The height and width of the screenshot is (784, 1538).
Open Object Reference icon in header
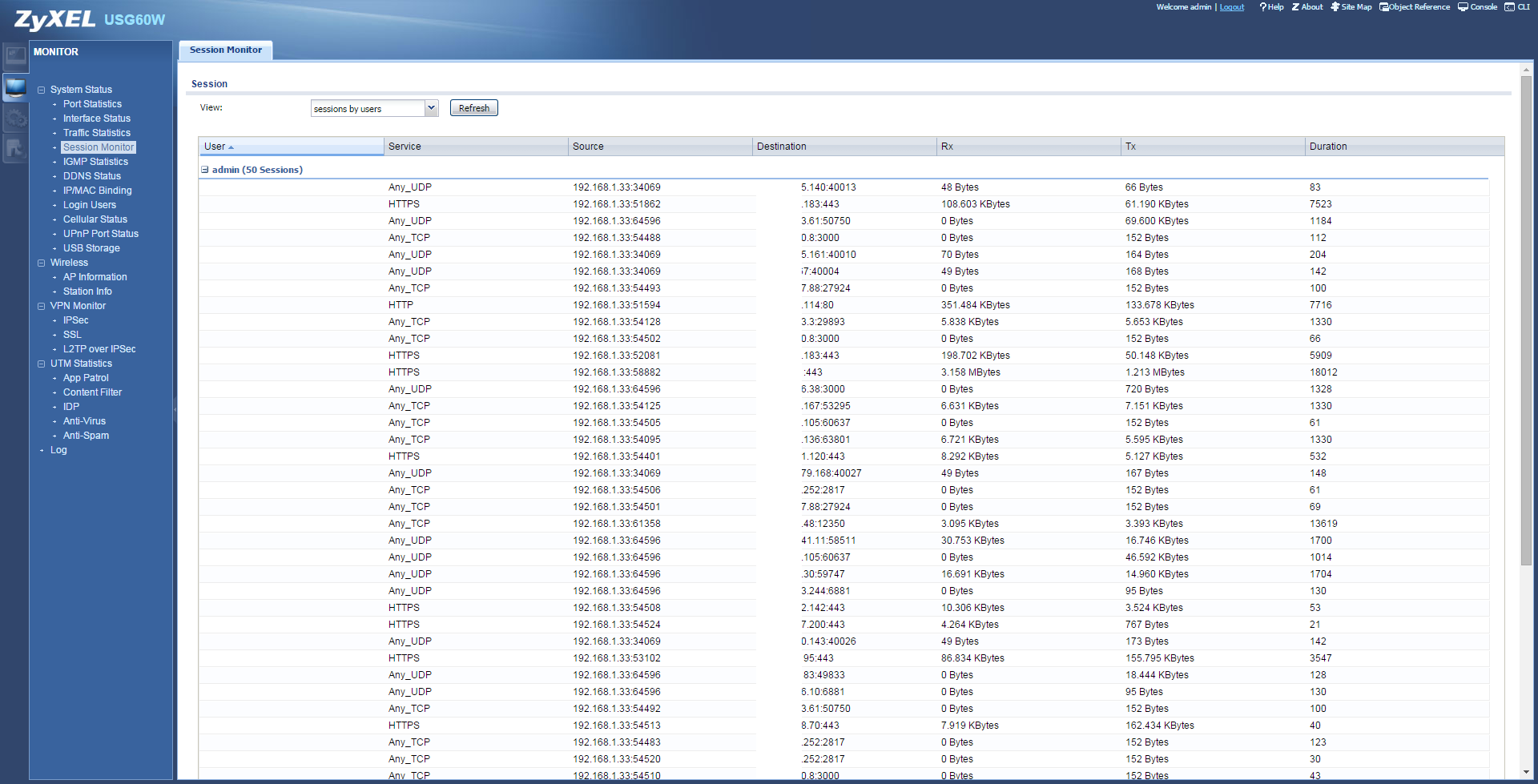pos(1383,7)
